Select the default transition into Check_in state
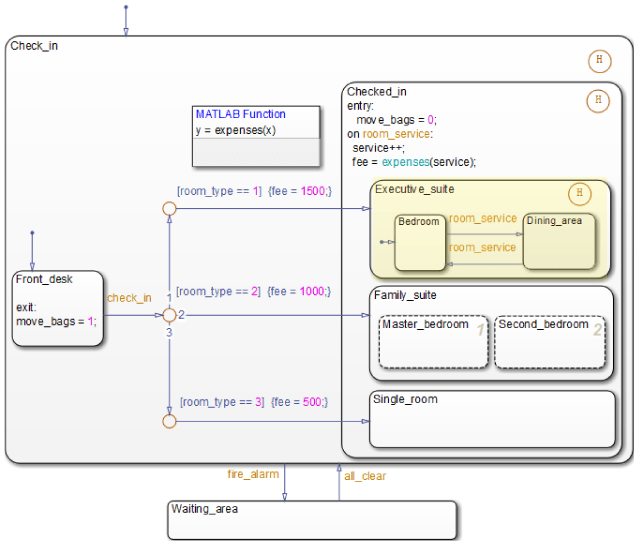Viewport: 638px width, 545px height. [x=126, y=20]
